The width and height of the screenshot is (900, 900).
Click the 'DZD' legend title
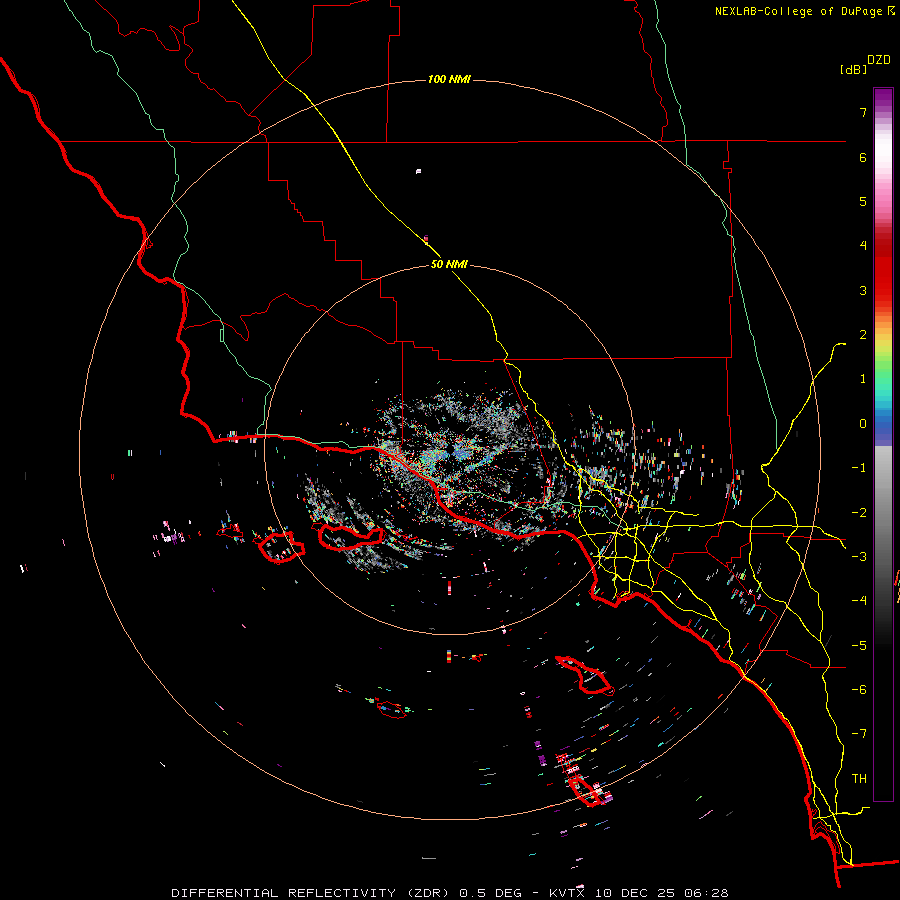click(879, 60)
